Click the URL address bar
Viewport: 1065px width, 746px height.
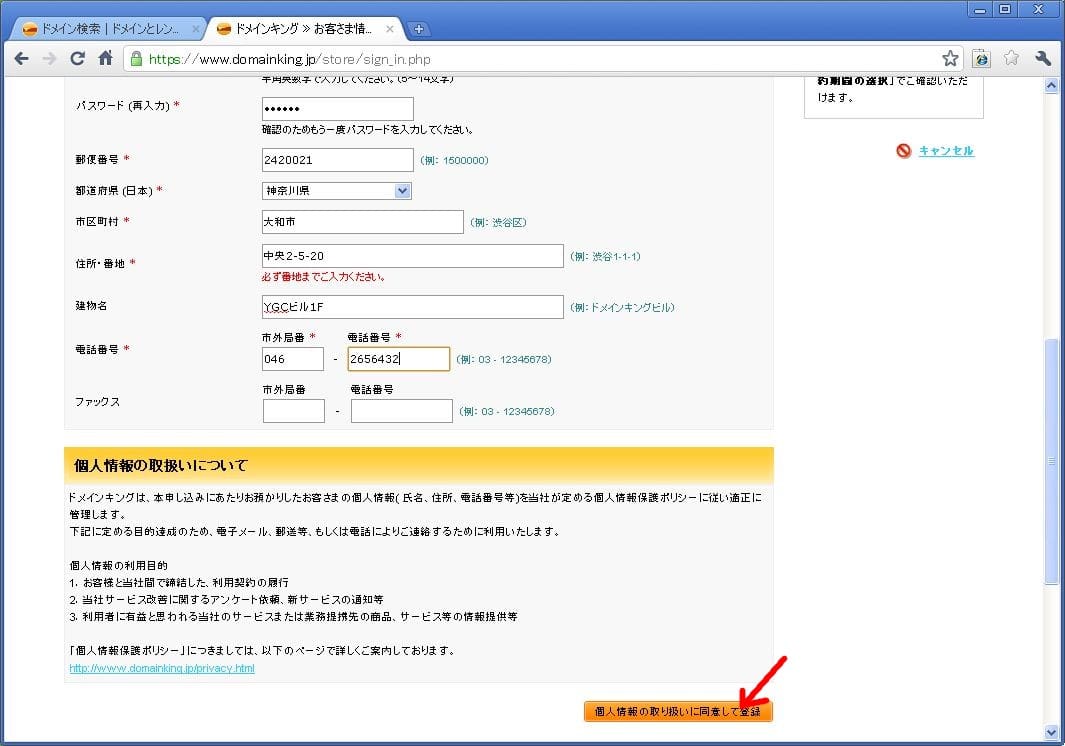(x=540, y=59)
